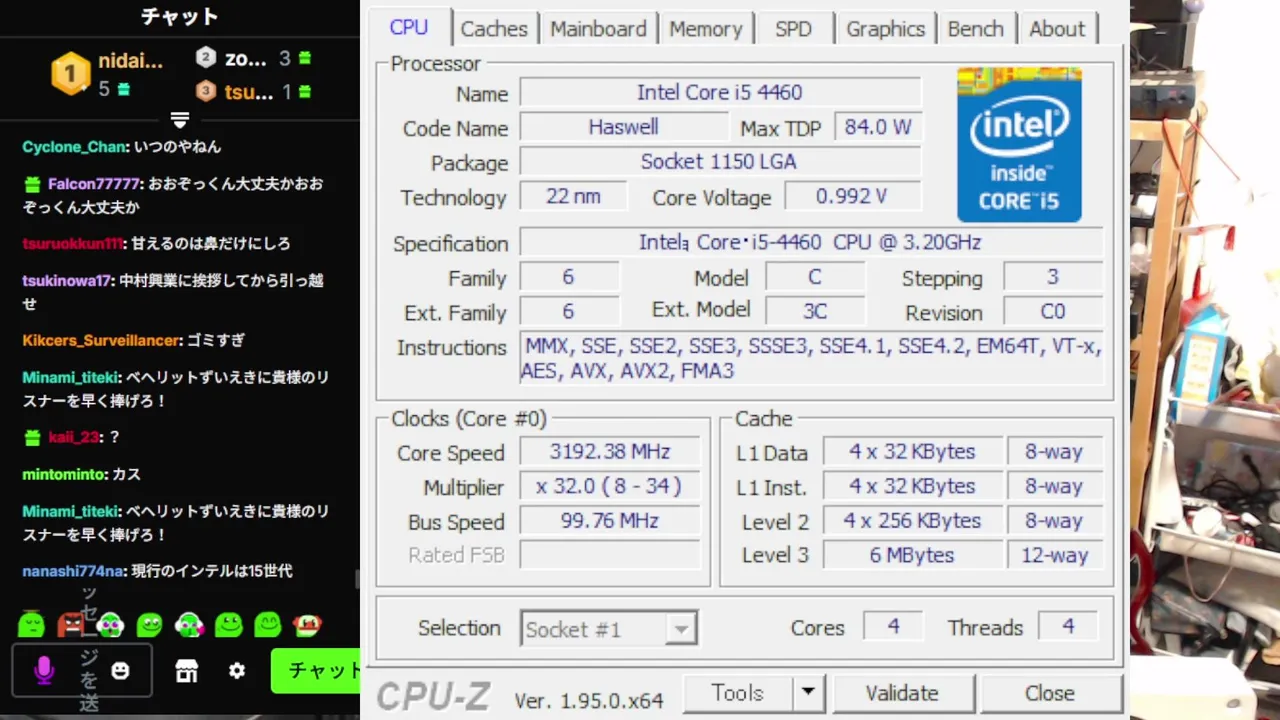Pick the sleeping angel slime emote

(x=31, y=624)
